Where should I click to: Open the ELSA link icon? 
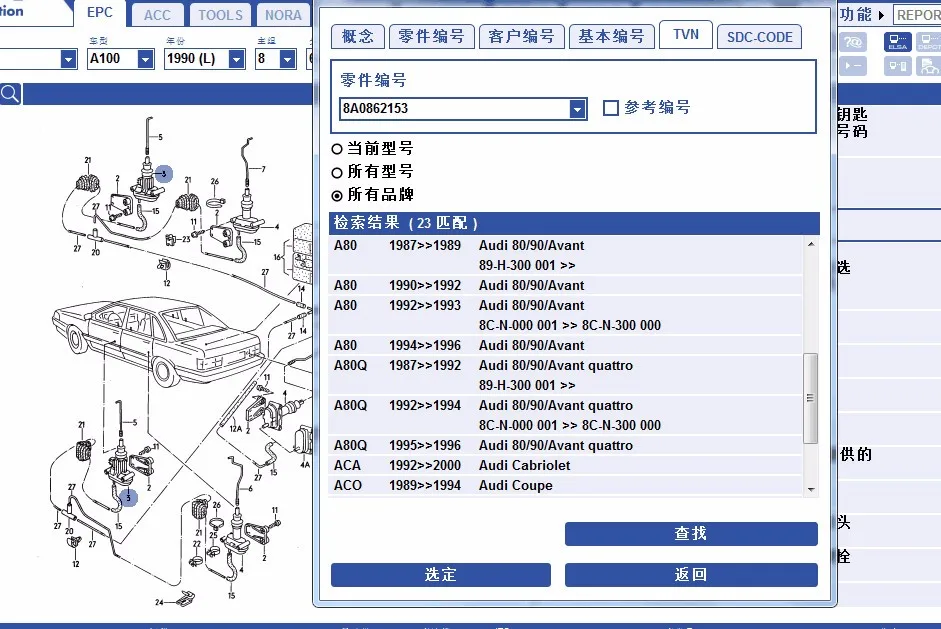coord(897,41)
